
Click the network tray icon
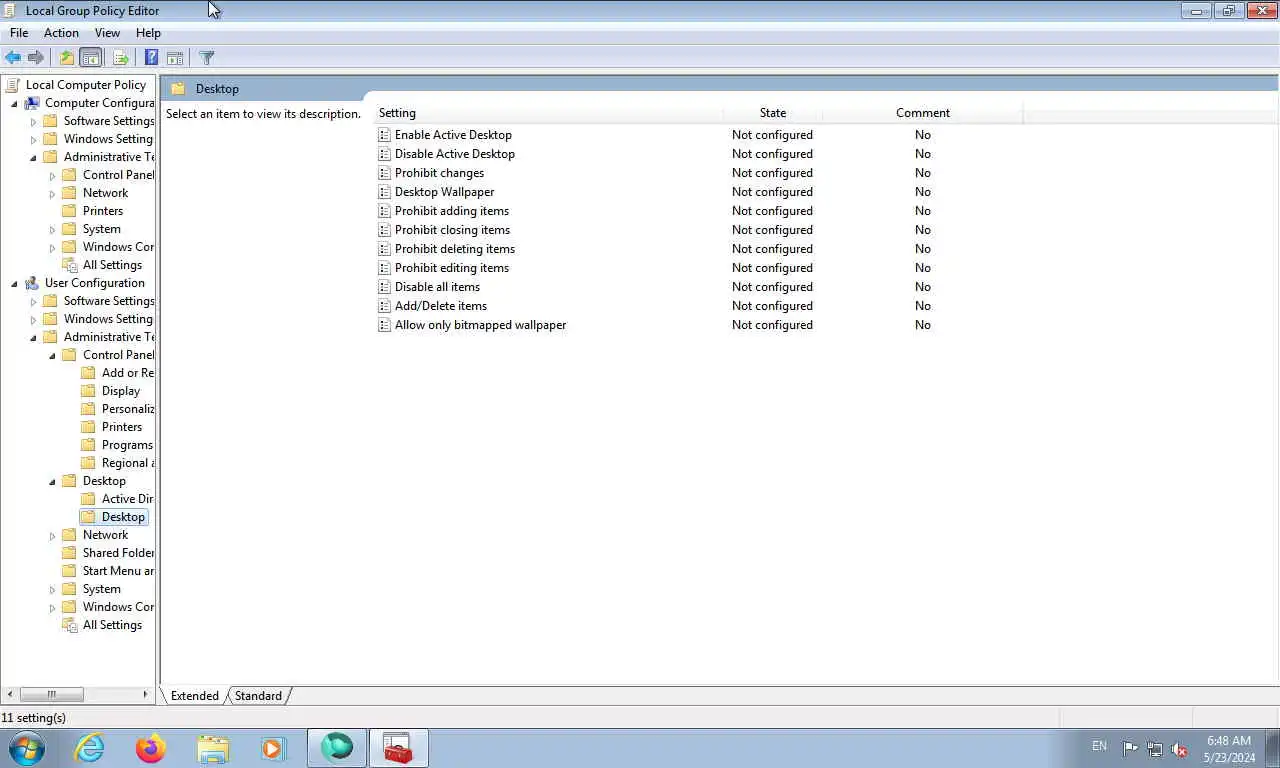click(x=1155, y=748)
